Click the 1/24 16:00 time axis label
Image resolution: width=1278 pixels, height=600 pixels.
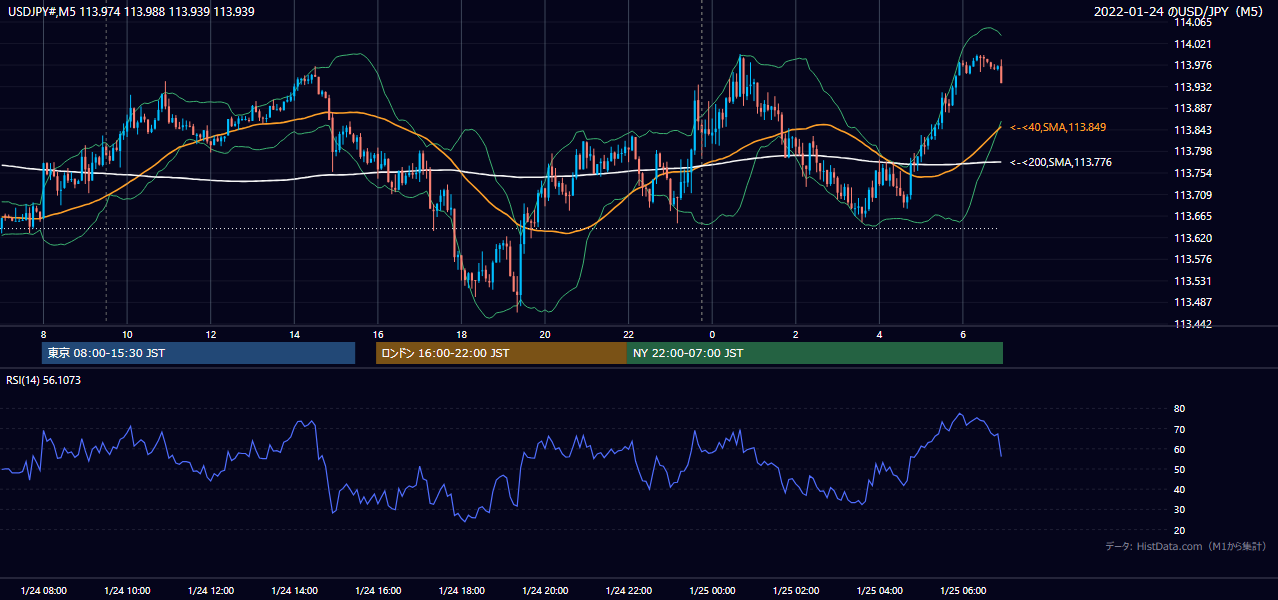coord(377,590)
